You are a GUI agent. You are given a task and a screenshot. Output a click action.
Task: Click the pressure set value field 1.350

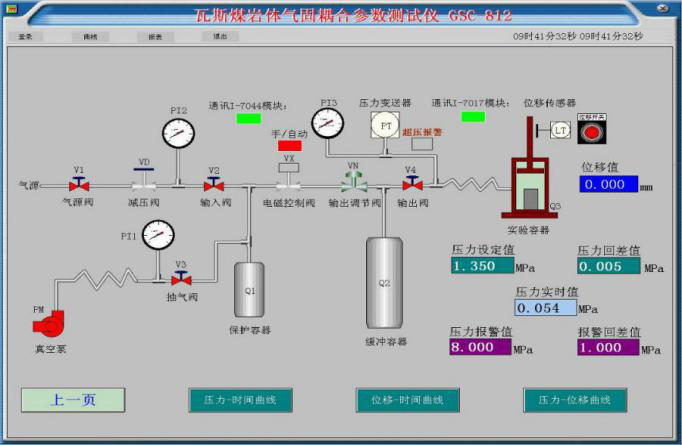point(481,266)
